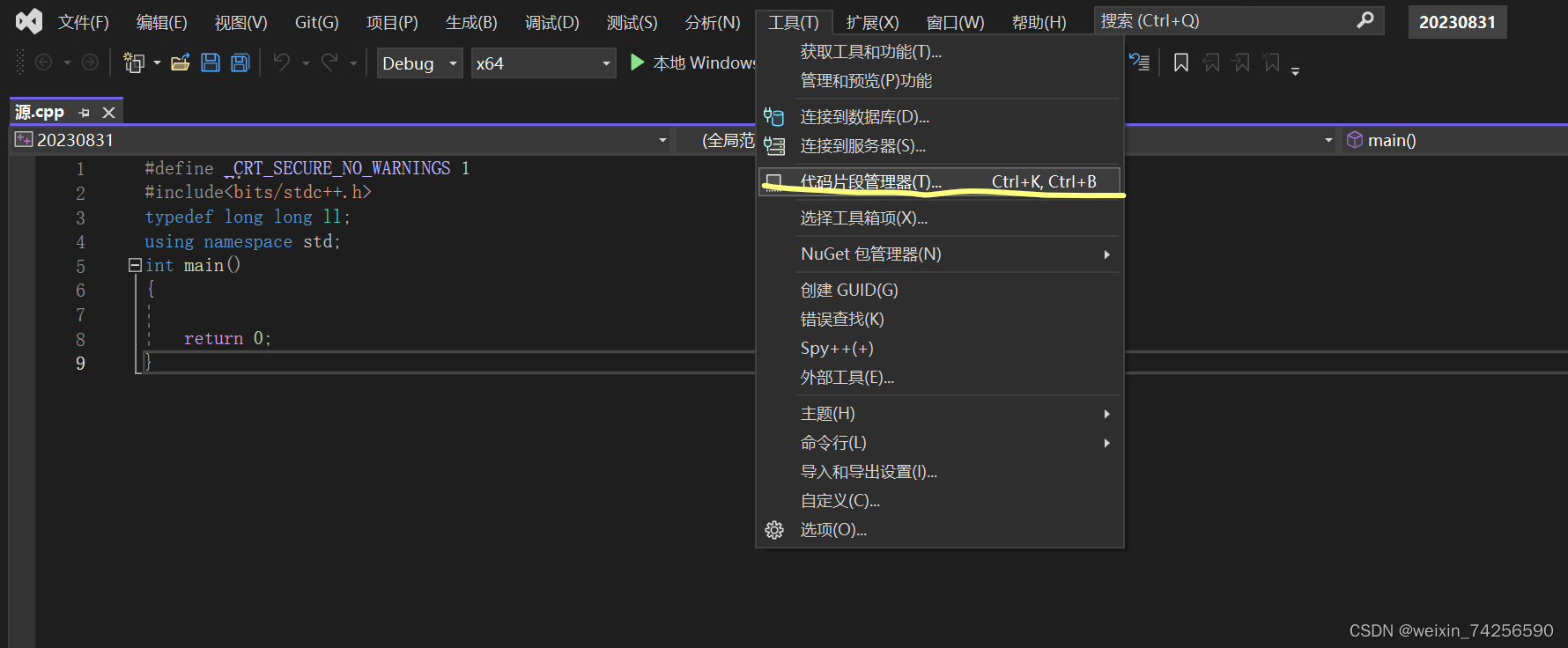Image resolution: width=1568 pixels, height=648 pixels.
Task: Open the x64 platform dropdown
Action: click(544, 63)
